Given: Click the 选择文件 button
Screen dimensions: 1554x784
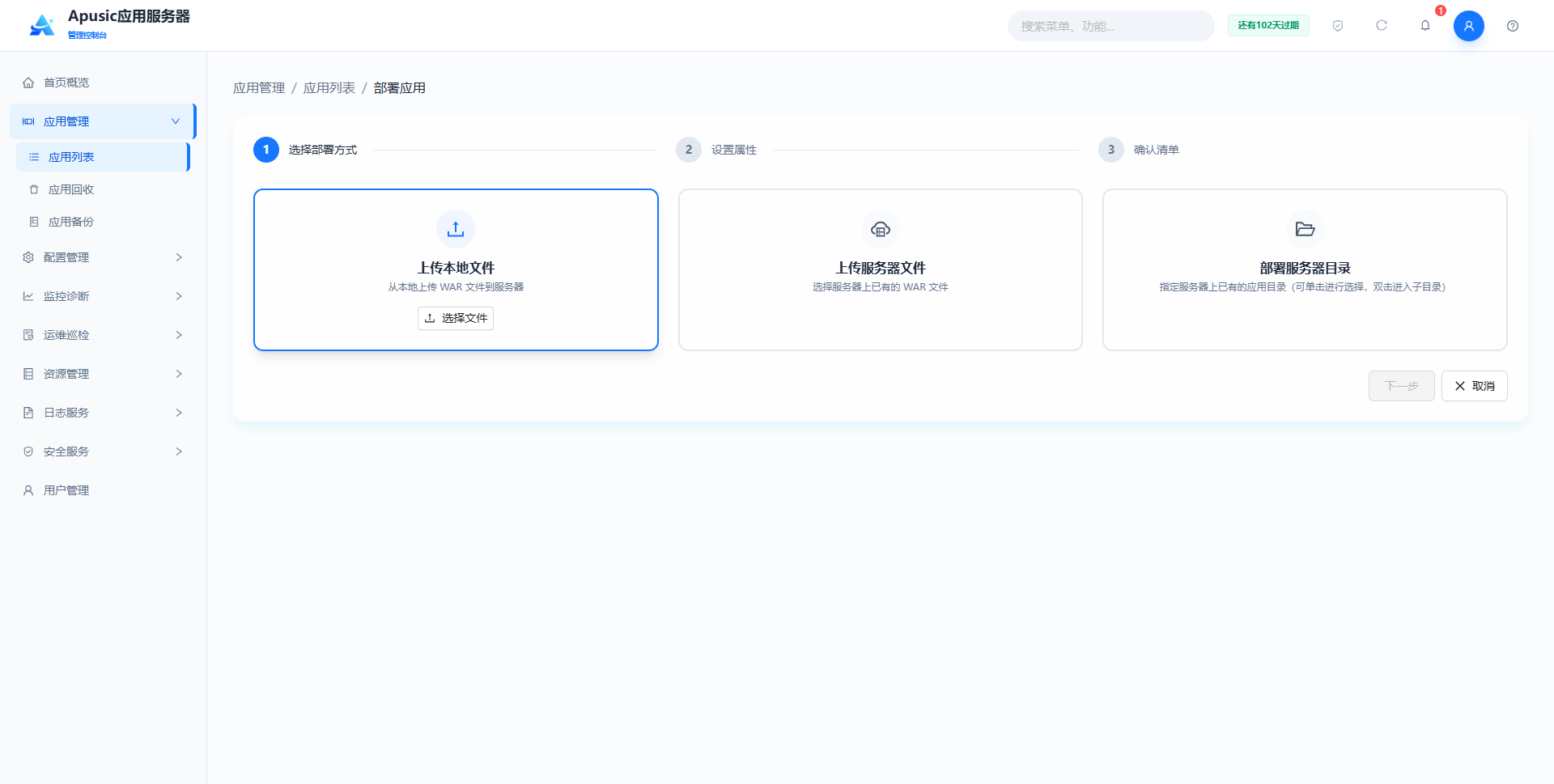Looking at the screenshot, I should tap(456, 318).
